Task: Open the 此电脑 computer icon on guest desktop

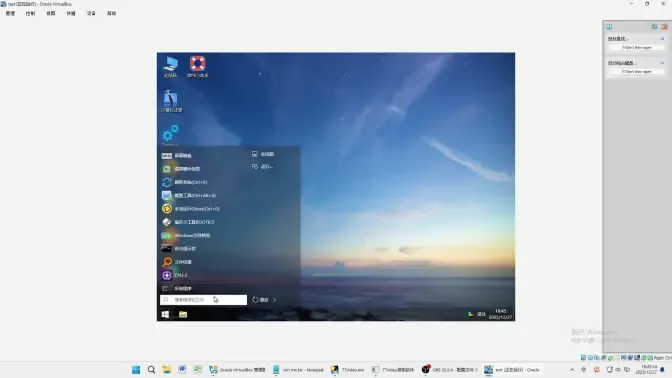Action: point(170,67)
